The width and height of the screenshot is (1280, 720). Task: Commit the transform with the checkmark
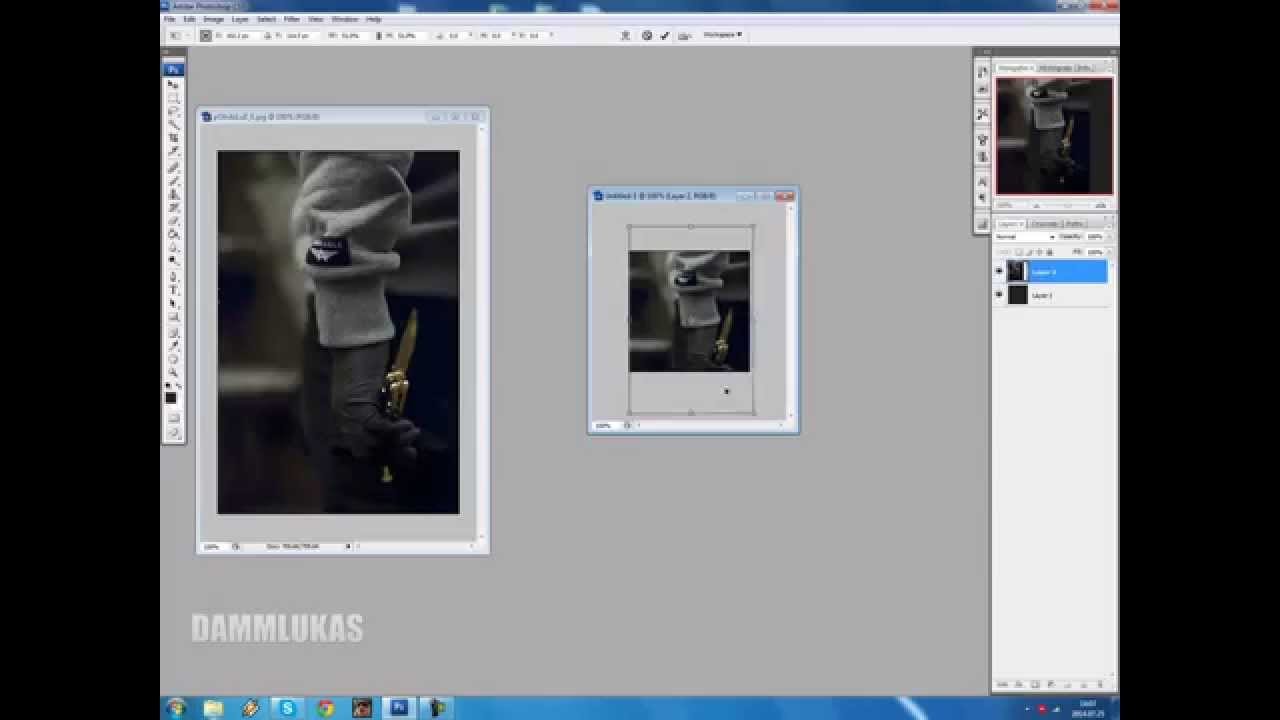click(x=665, y=35)
